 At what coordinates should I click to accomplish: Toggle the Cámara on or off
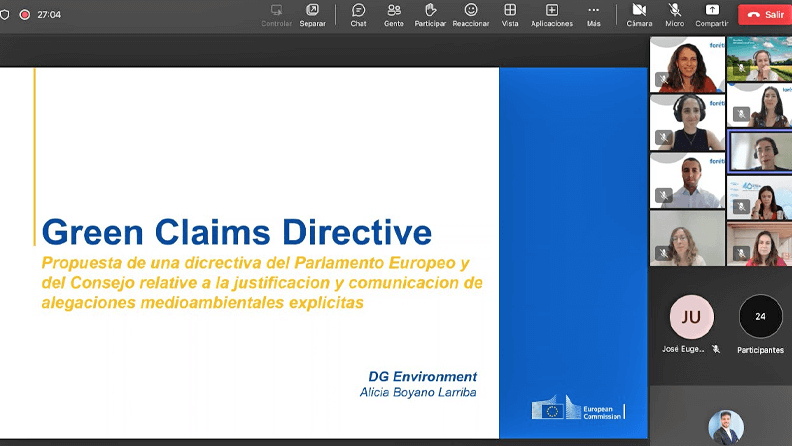pyautogui.click(x=639, y=15)
